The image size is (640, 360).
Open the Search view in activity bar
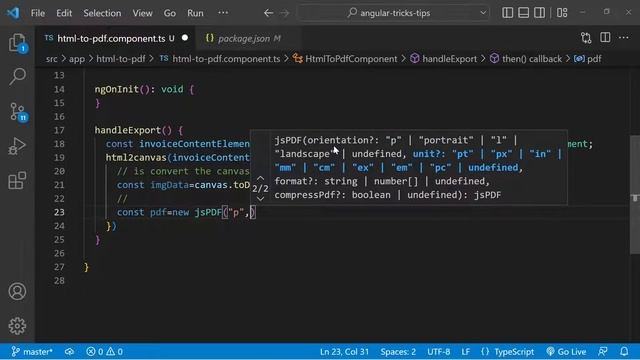[17, 76]
